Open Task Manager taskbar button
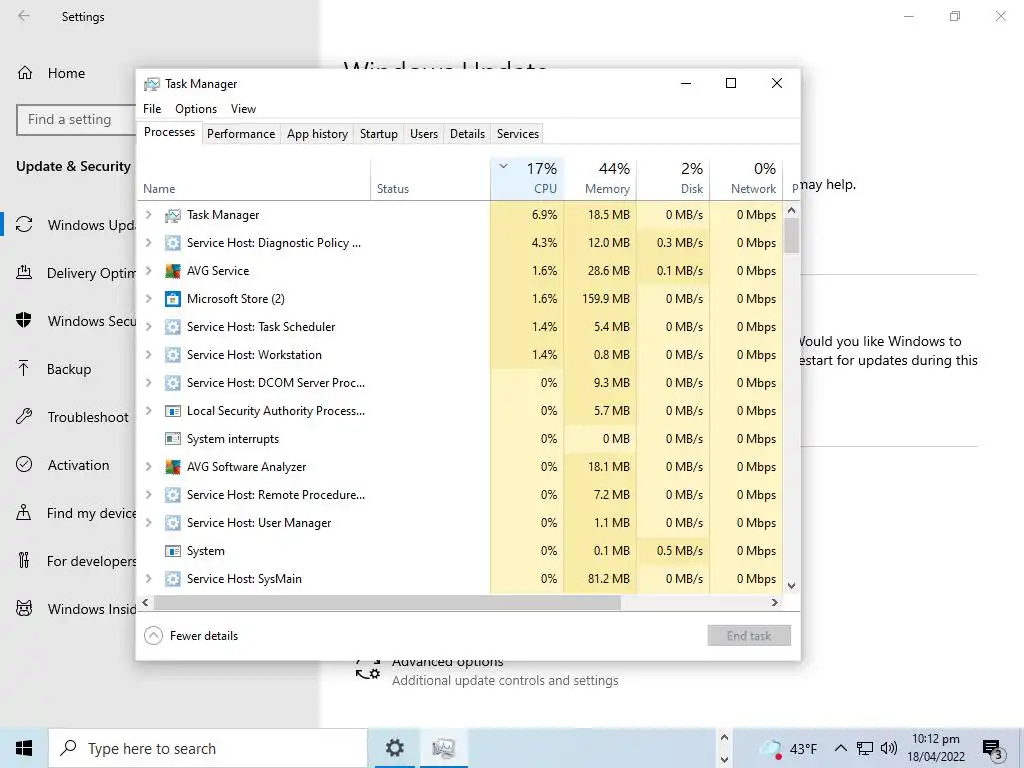 [443, 748]
